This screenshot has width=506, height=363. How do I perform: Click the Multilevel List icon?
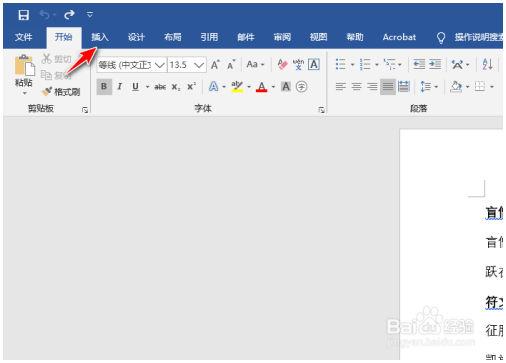pyautogui.click(x=389, y=64)
